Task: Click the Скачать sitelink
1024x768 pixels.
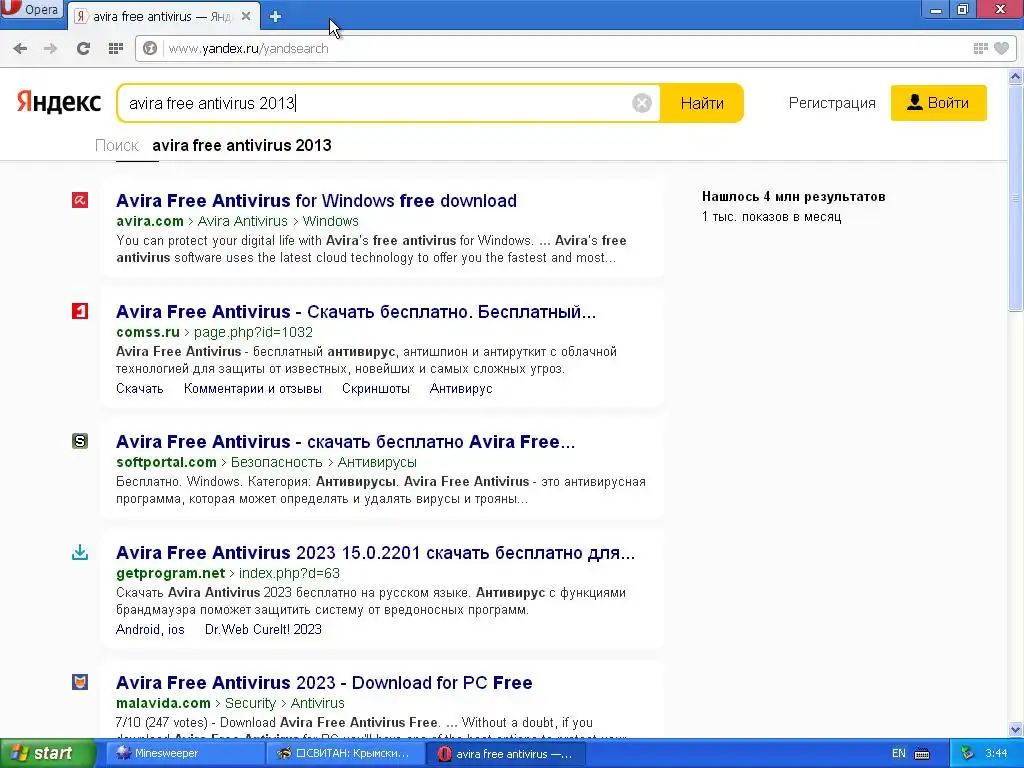Action: point(139,389)
